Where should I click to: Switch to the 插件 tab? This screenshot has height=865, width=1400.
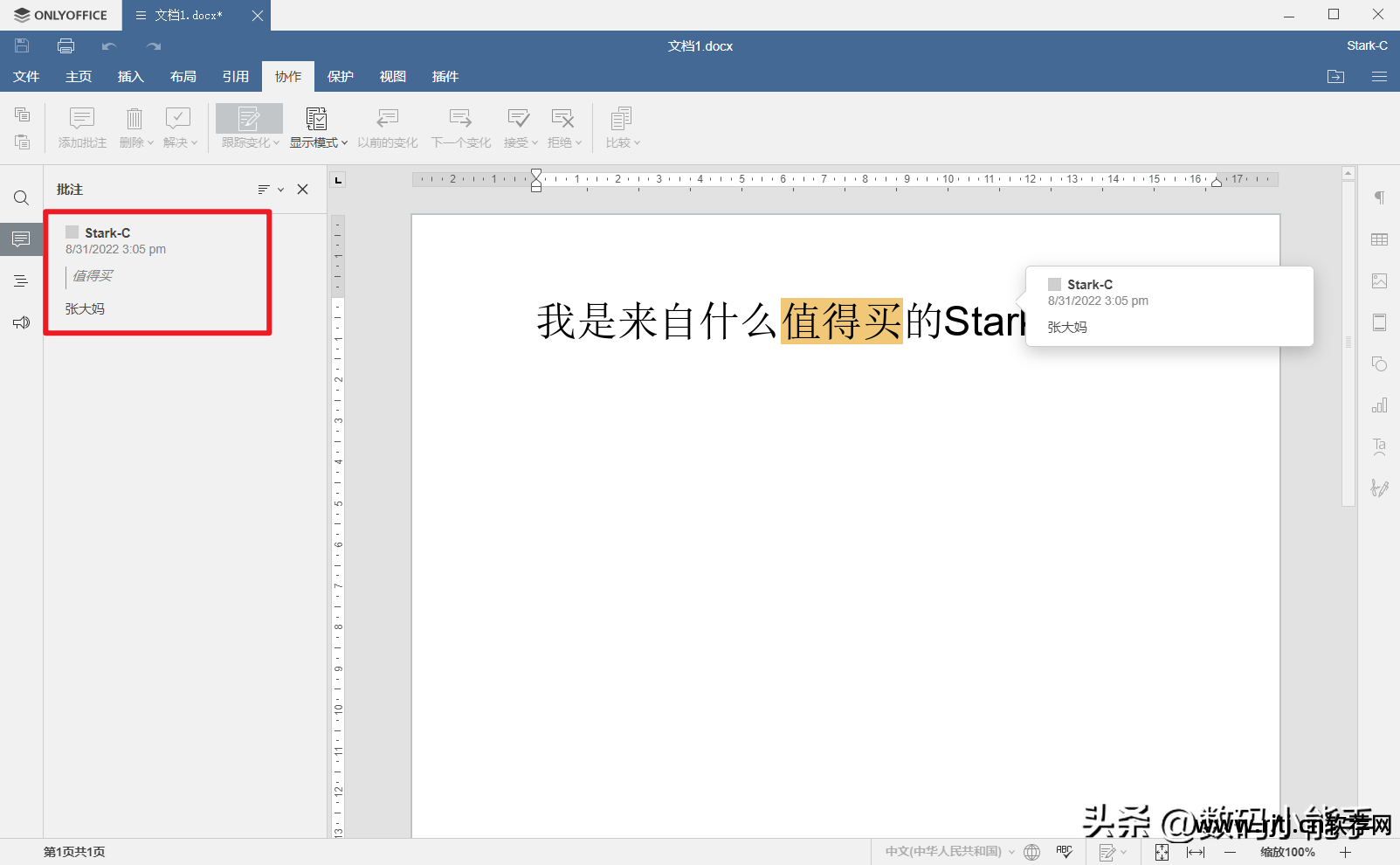point(445,77)
